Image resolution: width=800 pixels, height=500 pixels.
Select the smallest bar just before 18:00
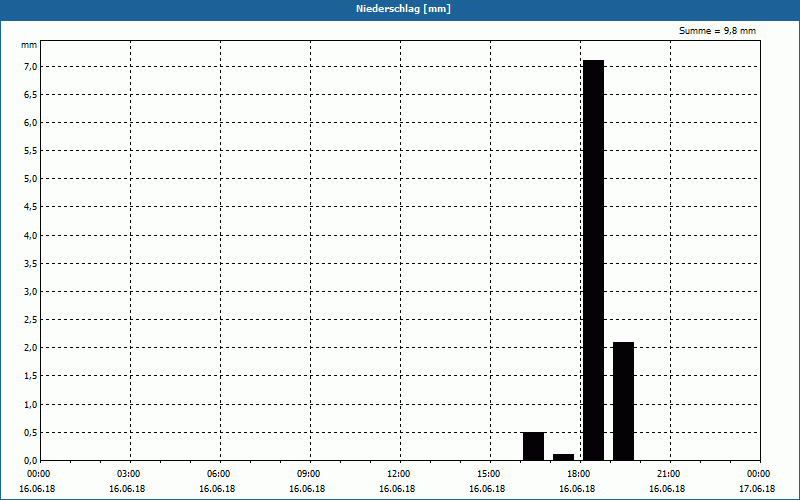click(563, 457)
